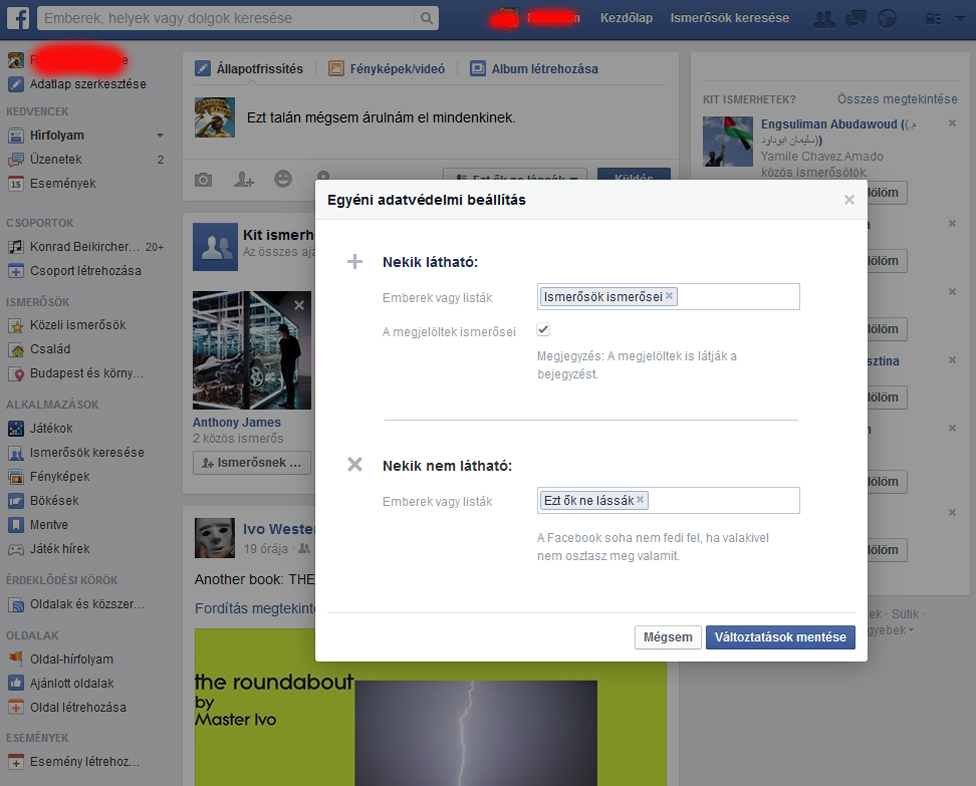Click the Facebook logo icon
The width and height of the screenshot is (976, 786).
19,17
